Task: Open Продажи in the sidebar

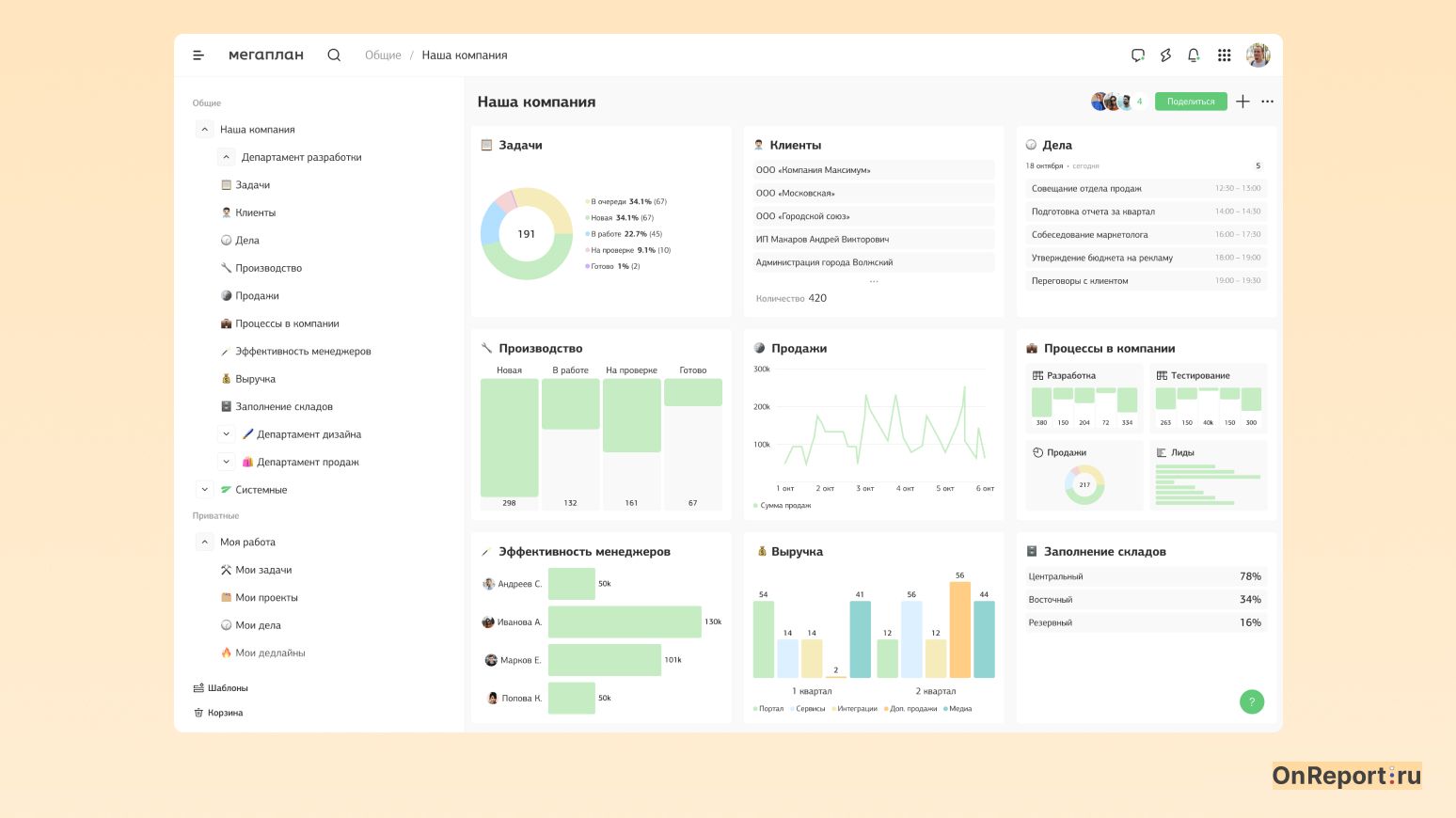Action: pyautogui.click(x=250, y=296)
